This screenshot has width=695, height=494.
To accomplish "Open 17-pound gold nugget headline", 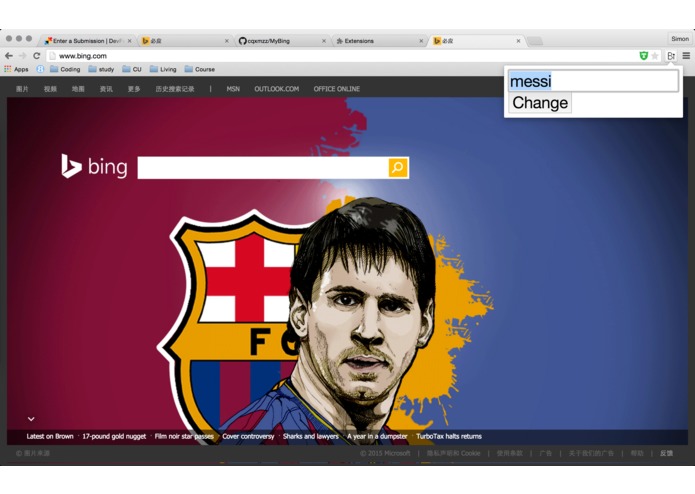I will 114,436.
